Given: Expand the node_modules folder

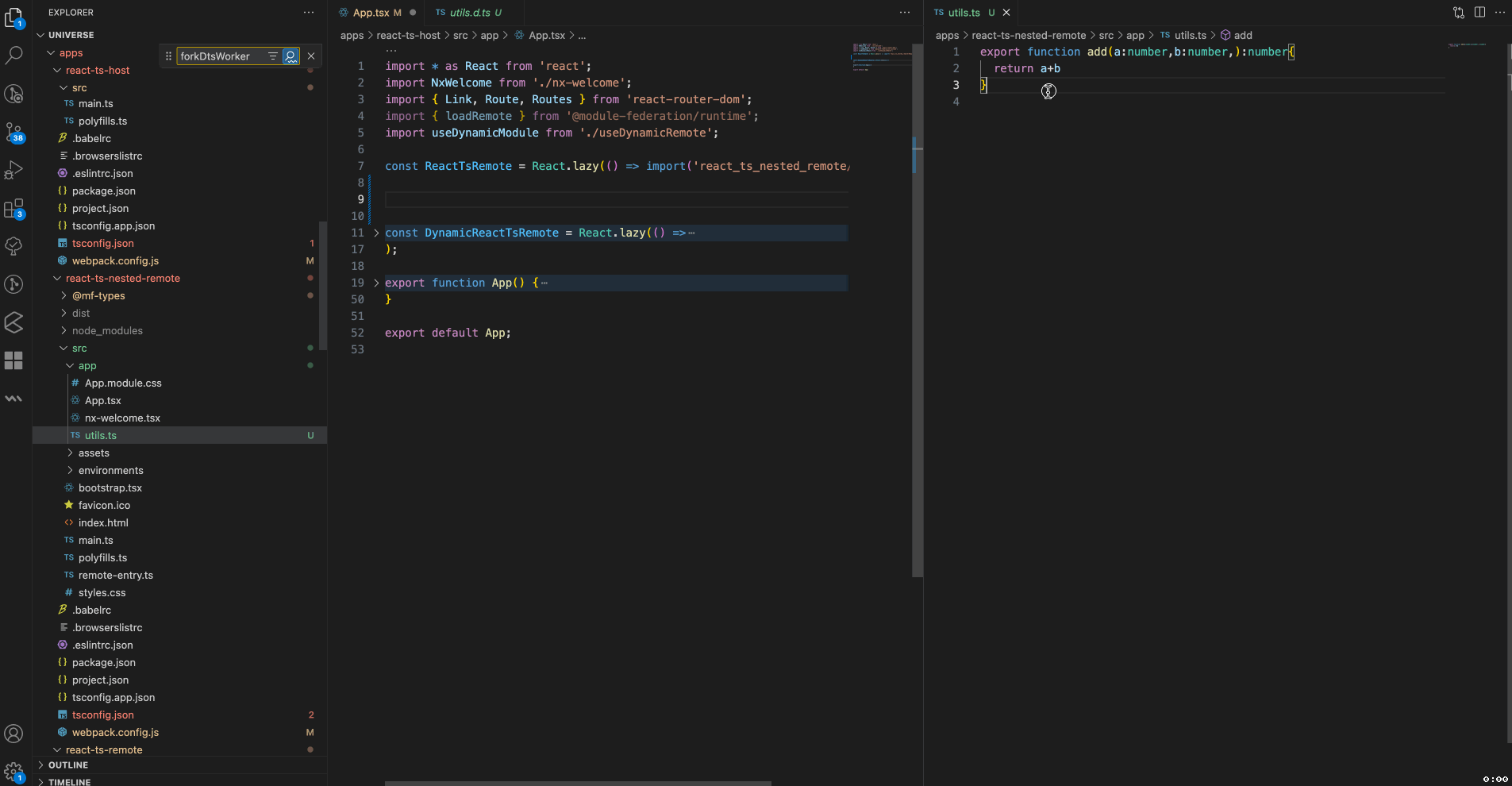Looking at the screenshot, I should (107, 331).
